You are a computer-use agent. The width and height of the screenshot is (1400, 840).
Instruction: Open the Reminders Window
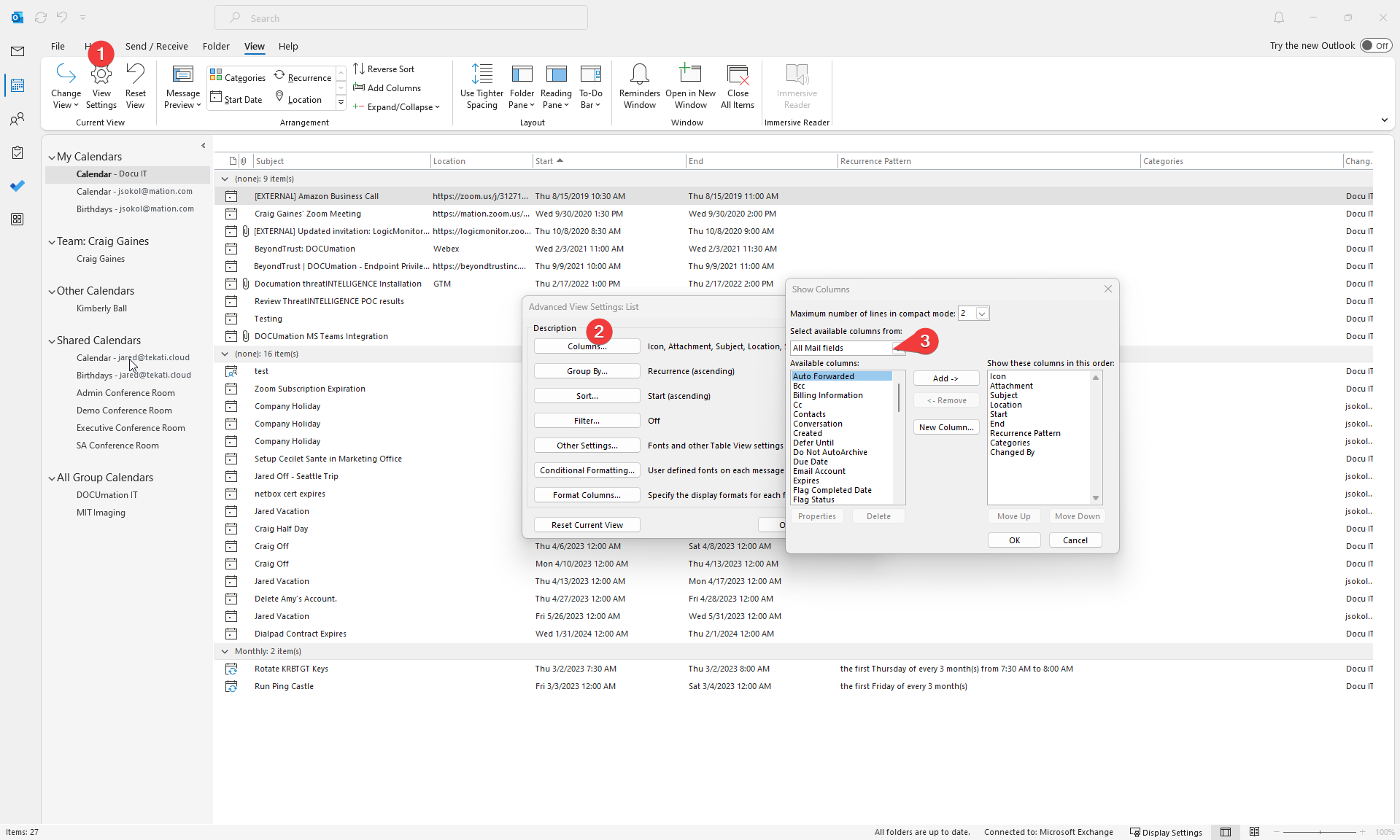pos(640,87)
